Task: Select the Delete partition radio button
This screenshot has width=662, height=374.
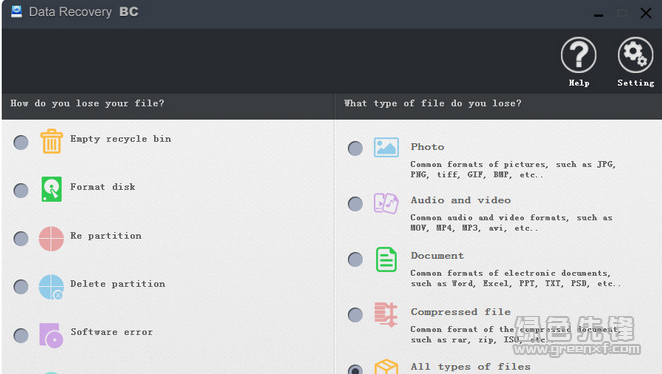Action: 21,287
